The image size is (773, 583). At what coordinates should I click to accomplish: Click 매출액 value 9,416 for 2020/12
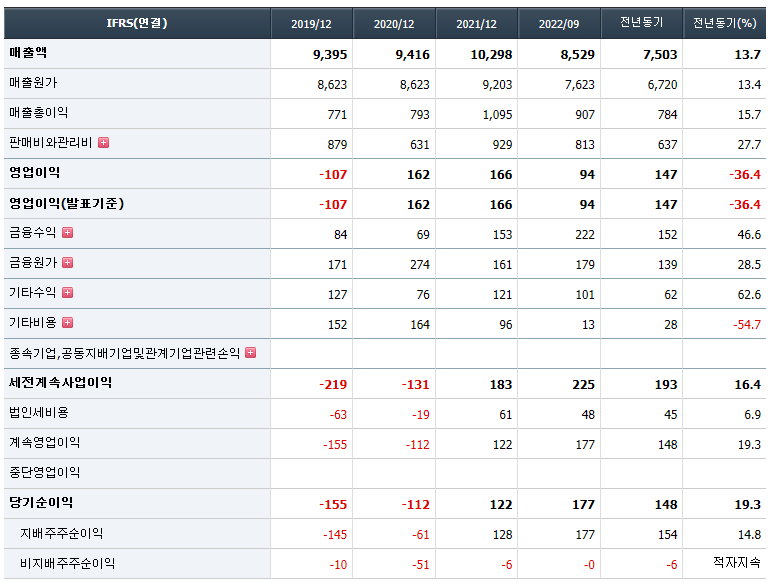(x=412, y=55)
